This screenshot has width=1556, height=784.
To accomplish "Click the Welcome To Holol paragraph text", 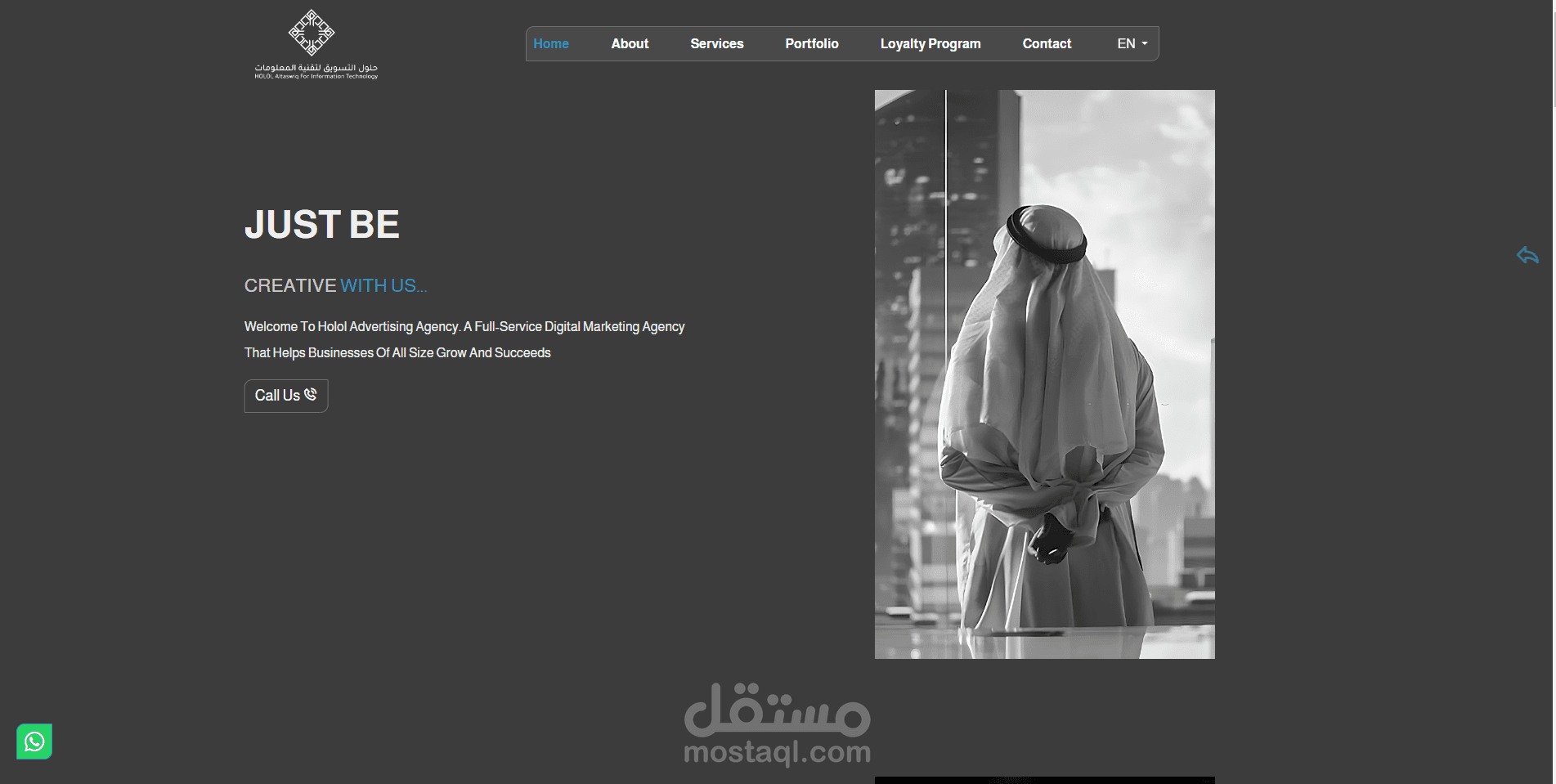I will point(464,339).
